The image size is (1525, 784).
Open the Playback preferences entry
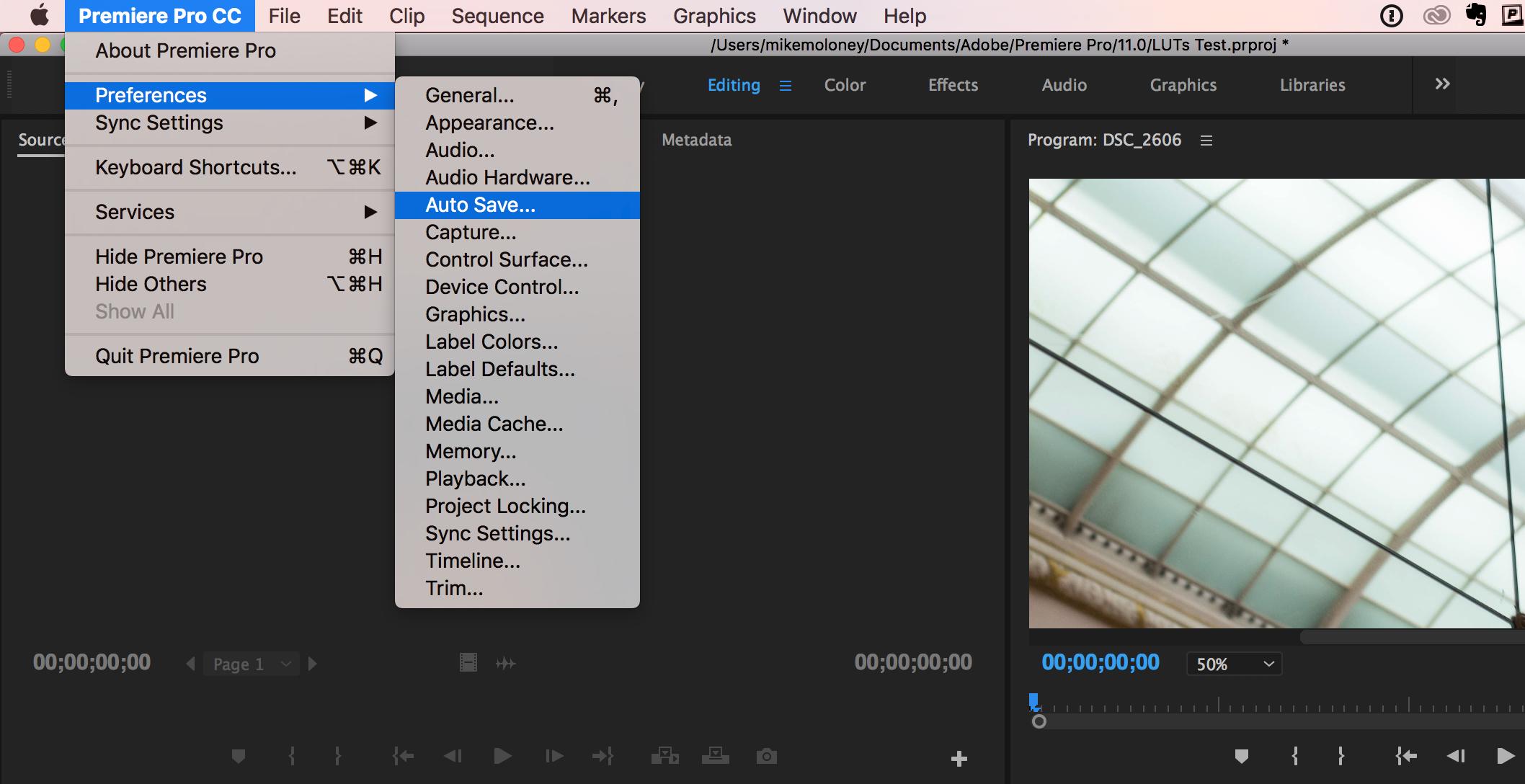517,479
